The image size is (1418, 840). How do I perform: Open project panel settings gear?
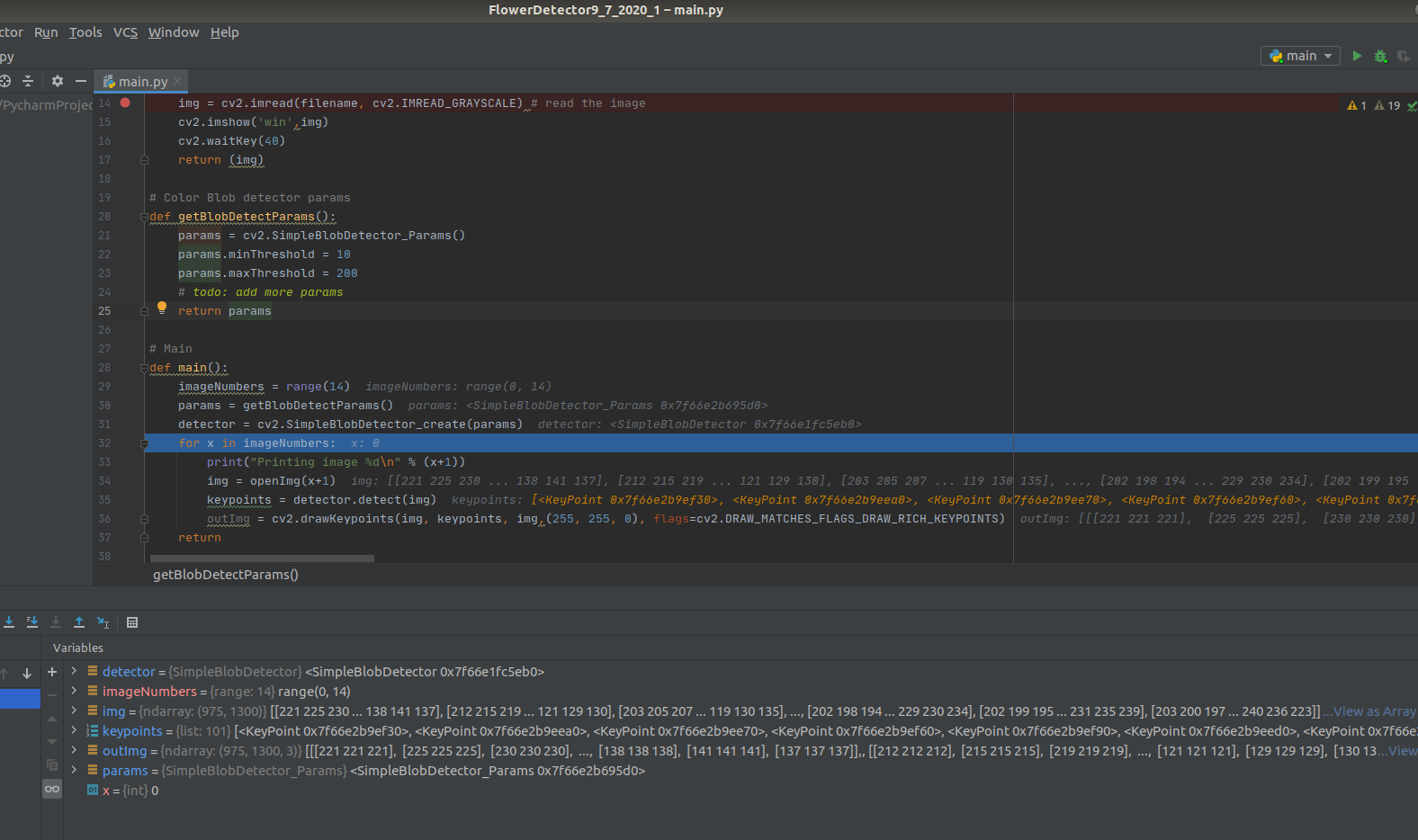tap(58, 81)
